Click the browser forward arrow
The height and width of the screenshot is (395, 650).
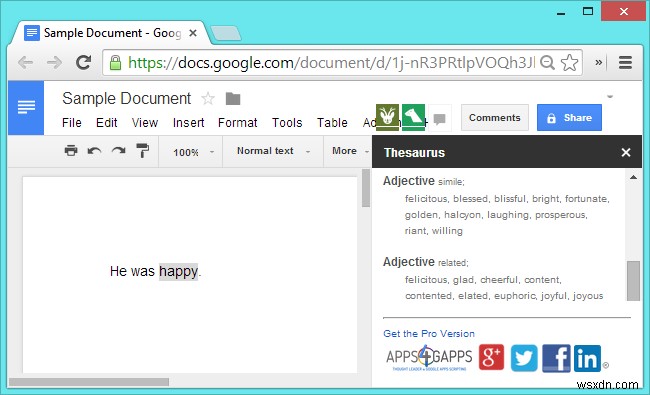pyautogui.click(x=54, y=63)
